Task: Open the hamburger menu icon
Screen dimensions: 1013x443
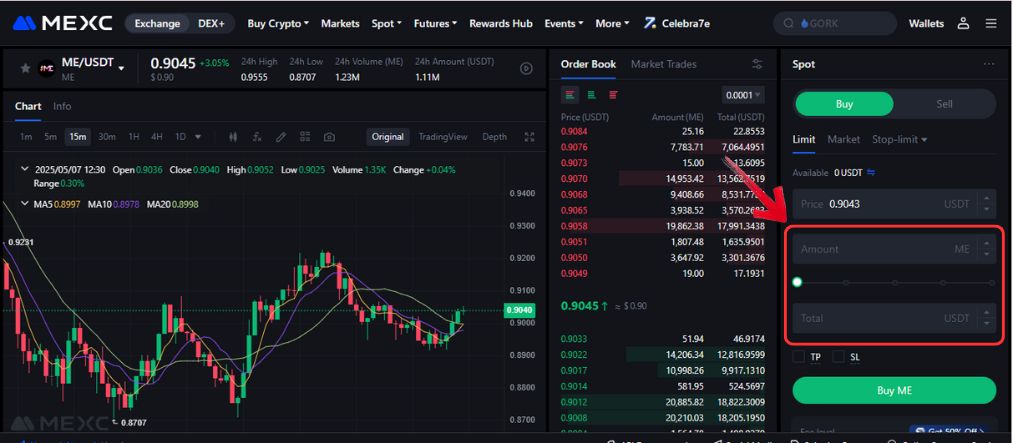Action: click(x=991, y=23)
